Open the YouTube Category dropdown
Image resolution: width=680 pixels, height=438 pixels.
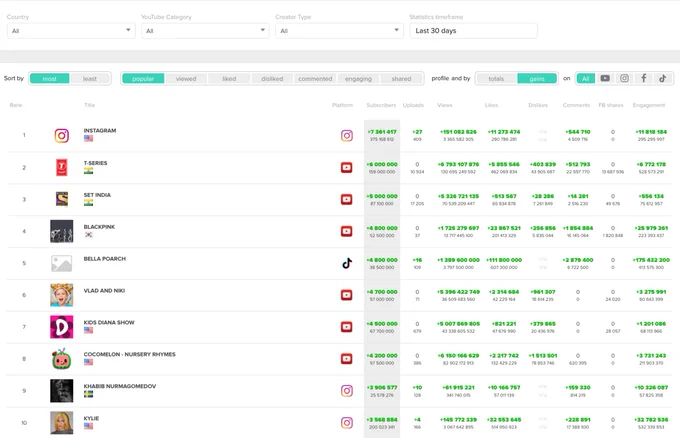(205, 31)
